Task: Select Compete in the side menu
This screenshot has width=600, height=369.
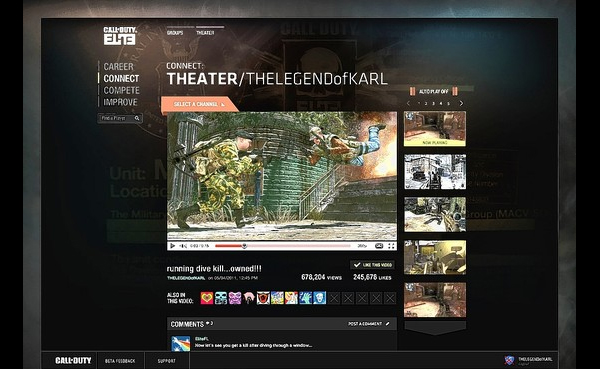Action: click(x=122, y=90)
